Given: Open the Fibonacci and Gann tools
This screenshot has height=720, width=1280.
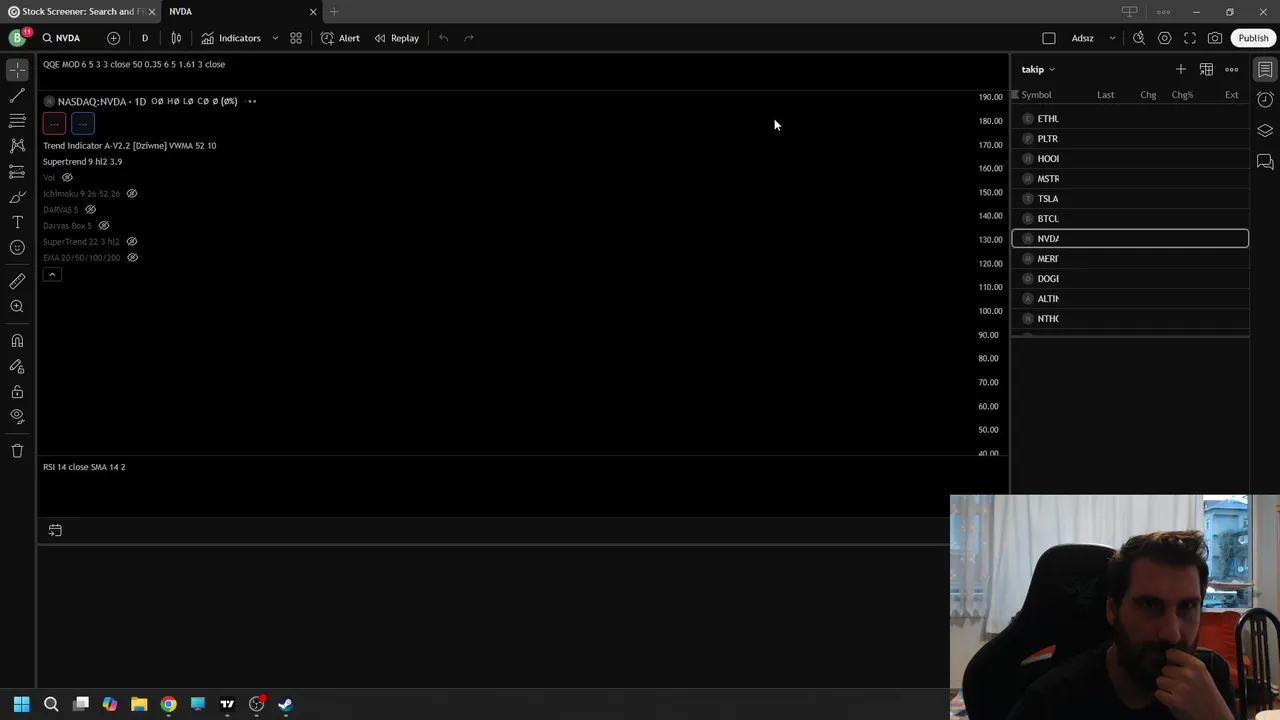Looking at the screenshot, I should click(17, 121).
